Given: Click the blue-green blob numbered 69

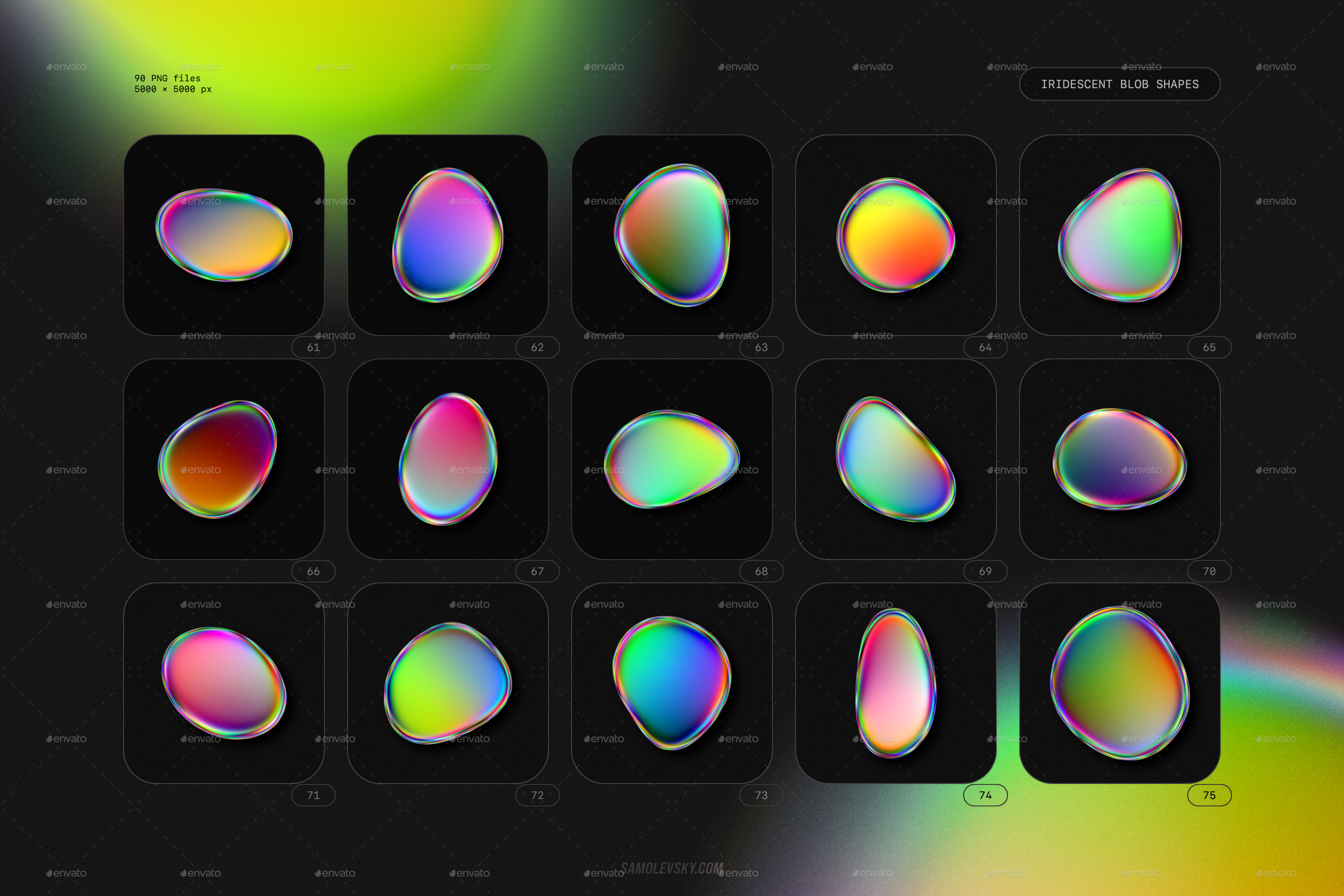Looking at the screenshot, I should (896, 459).
